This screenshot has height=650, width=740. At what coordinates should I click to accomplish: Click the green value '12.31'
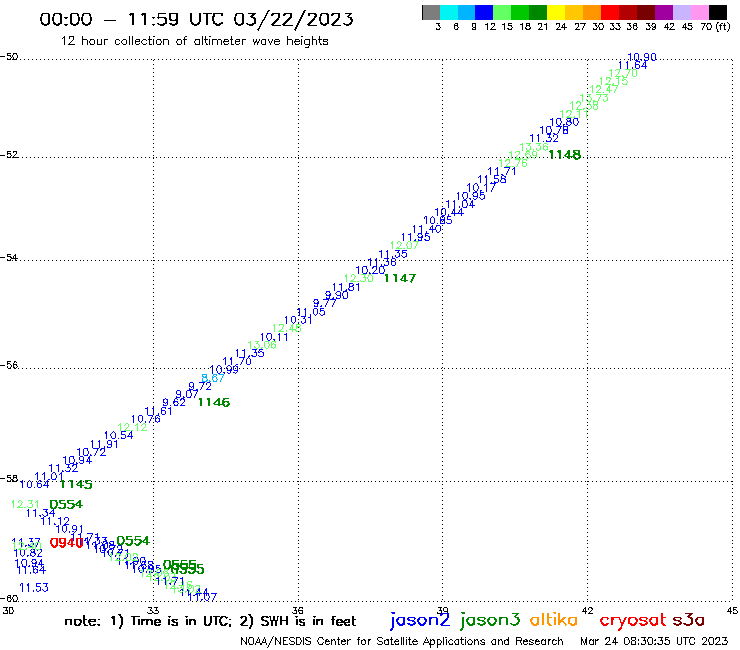coord(25,505)
